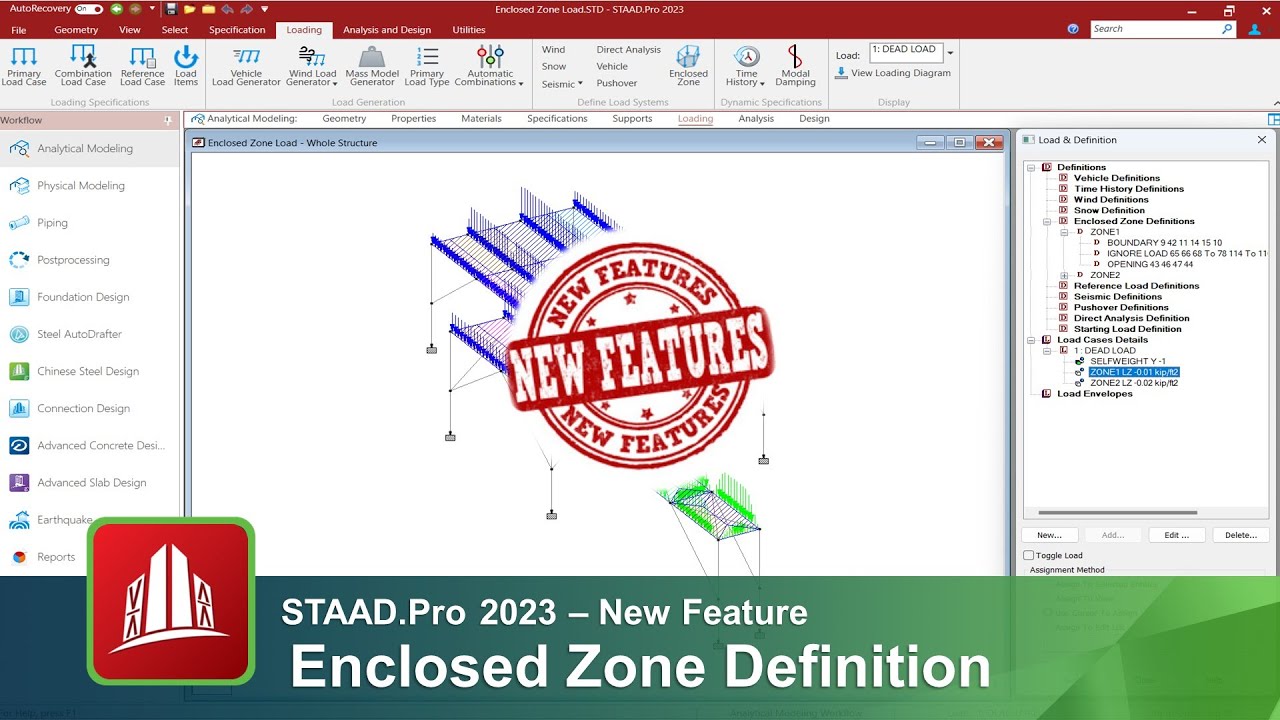The height and width of the screenshot is (720, 1280).
Task: Click the New... button
Action: click(1049, 535)
